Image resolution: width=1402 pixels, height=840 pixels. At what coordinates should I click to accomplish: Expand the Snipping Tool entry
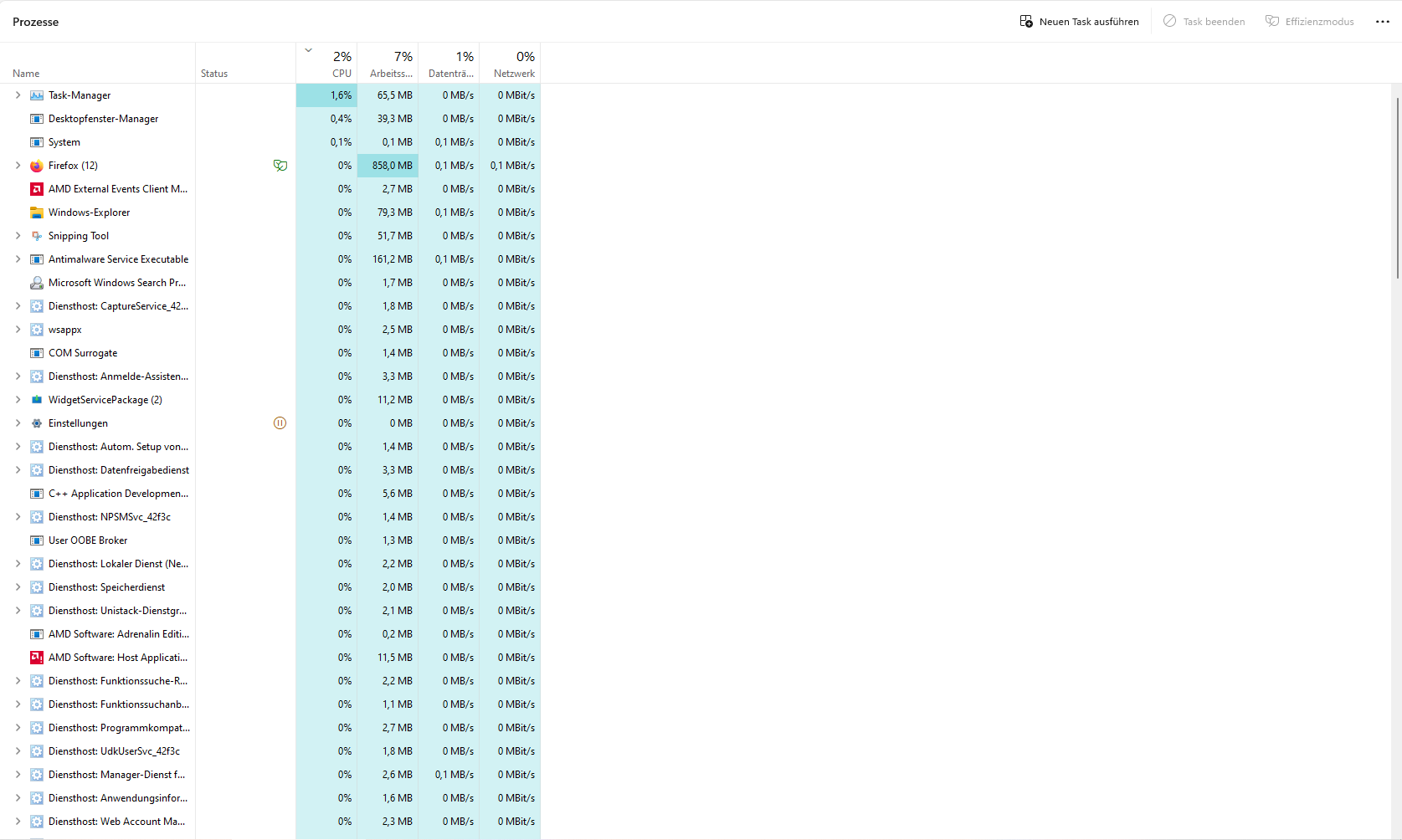pyautogui.click(x=17, y=235)
